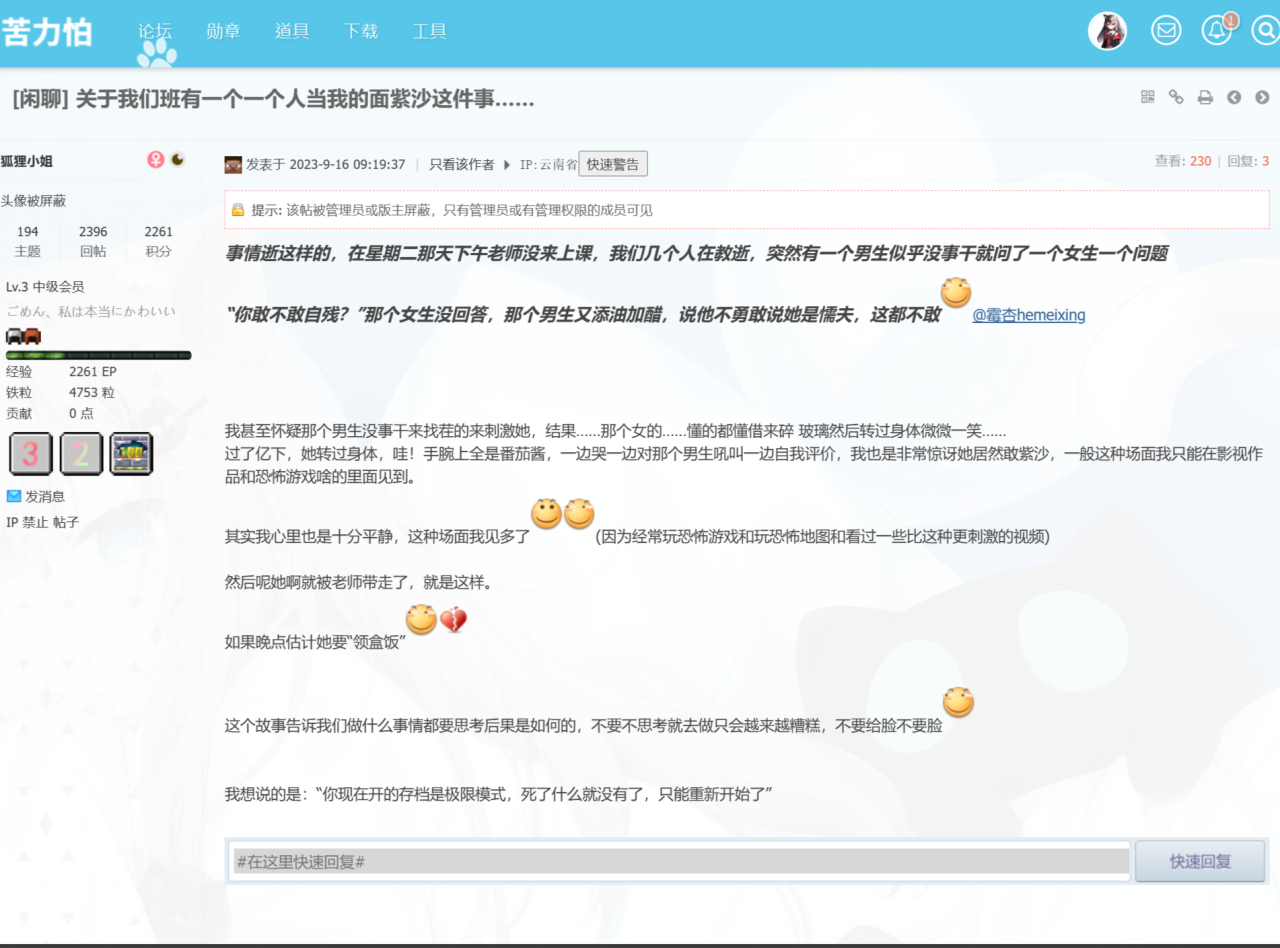This screenshot has height=948, width=1280.
Task: Open the 论坛 navigation tab
Action: click(155, 31)
